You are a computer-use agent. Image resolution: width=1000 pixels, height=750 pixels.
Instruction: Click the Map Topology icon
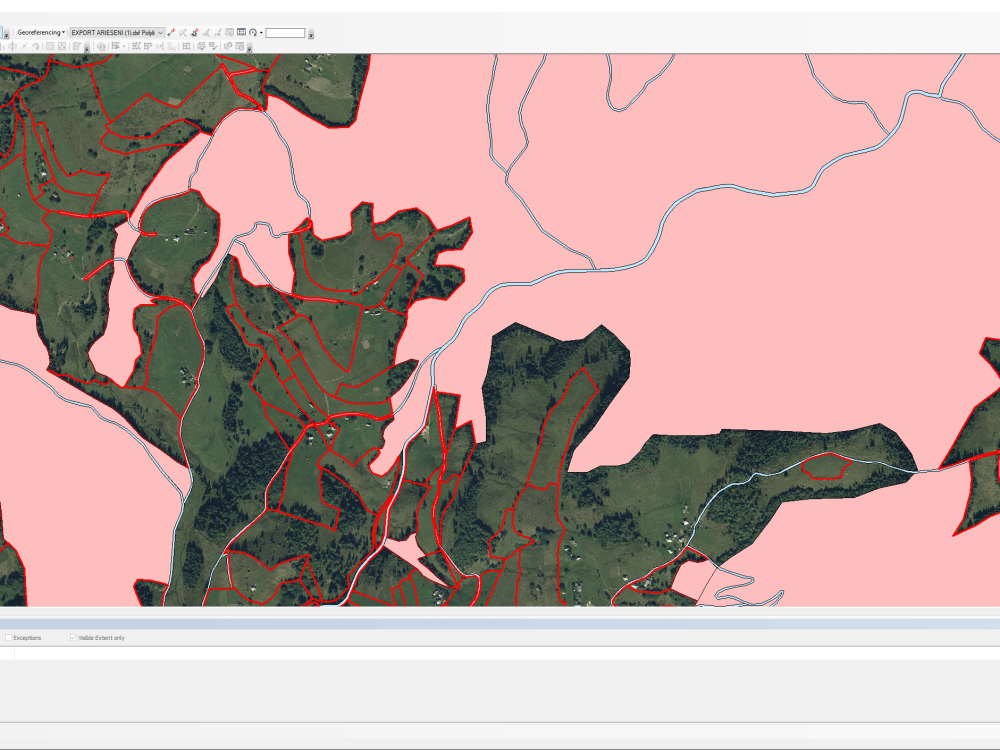coord(101,46)
